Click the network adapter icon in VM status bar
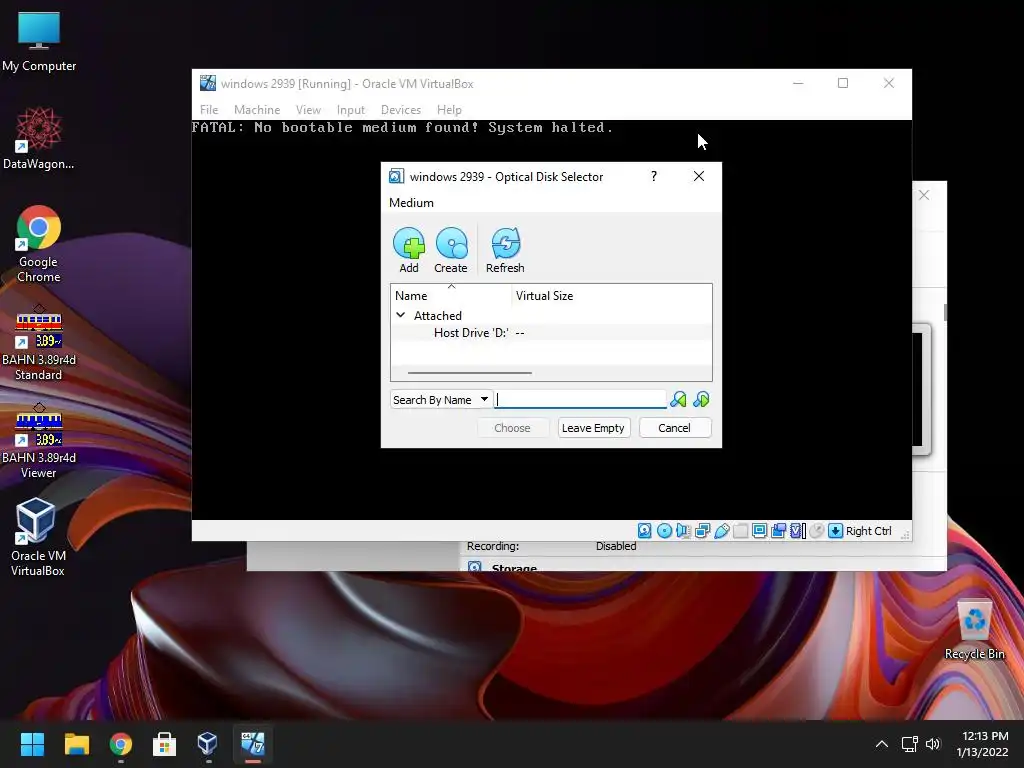Viewport: 1024px width, 768px height. click(703, 531)
